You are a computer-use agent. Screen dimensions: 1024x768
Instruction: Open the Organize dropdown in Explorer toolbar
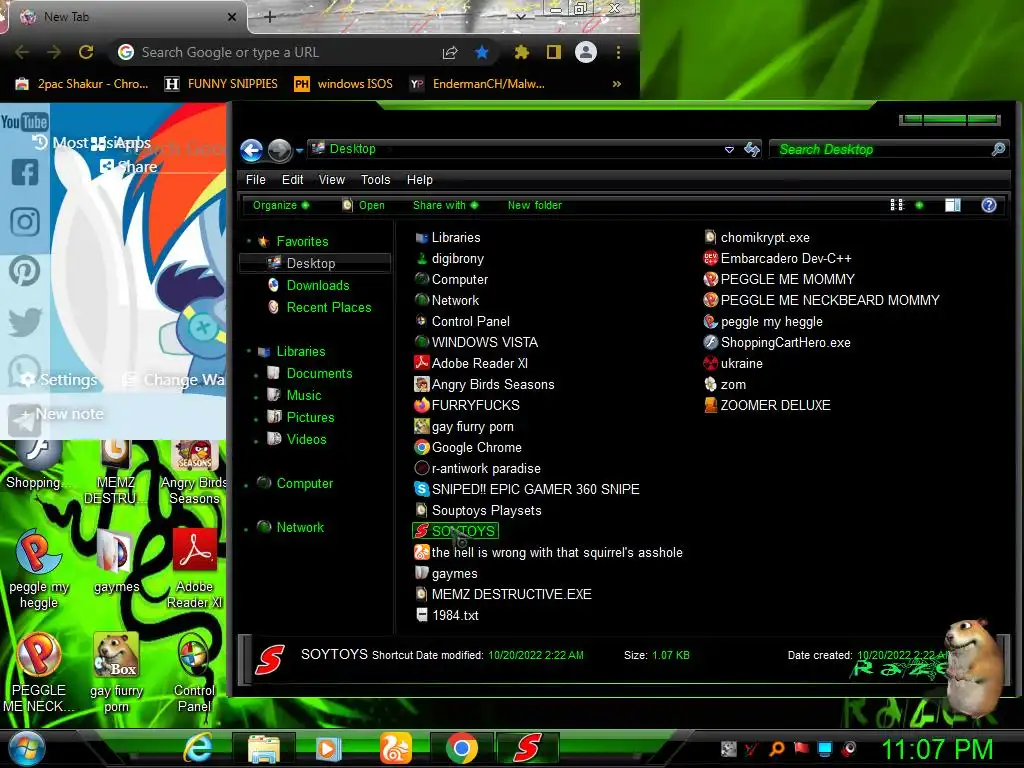[281, 205]
